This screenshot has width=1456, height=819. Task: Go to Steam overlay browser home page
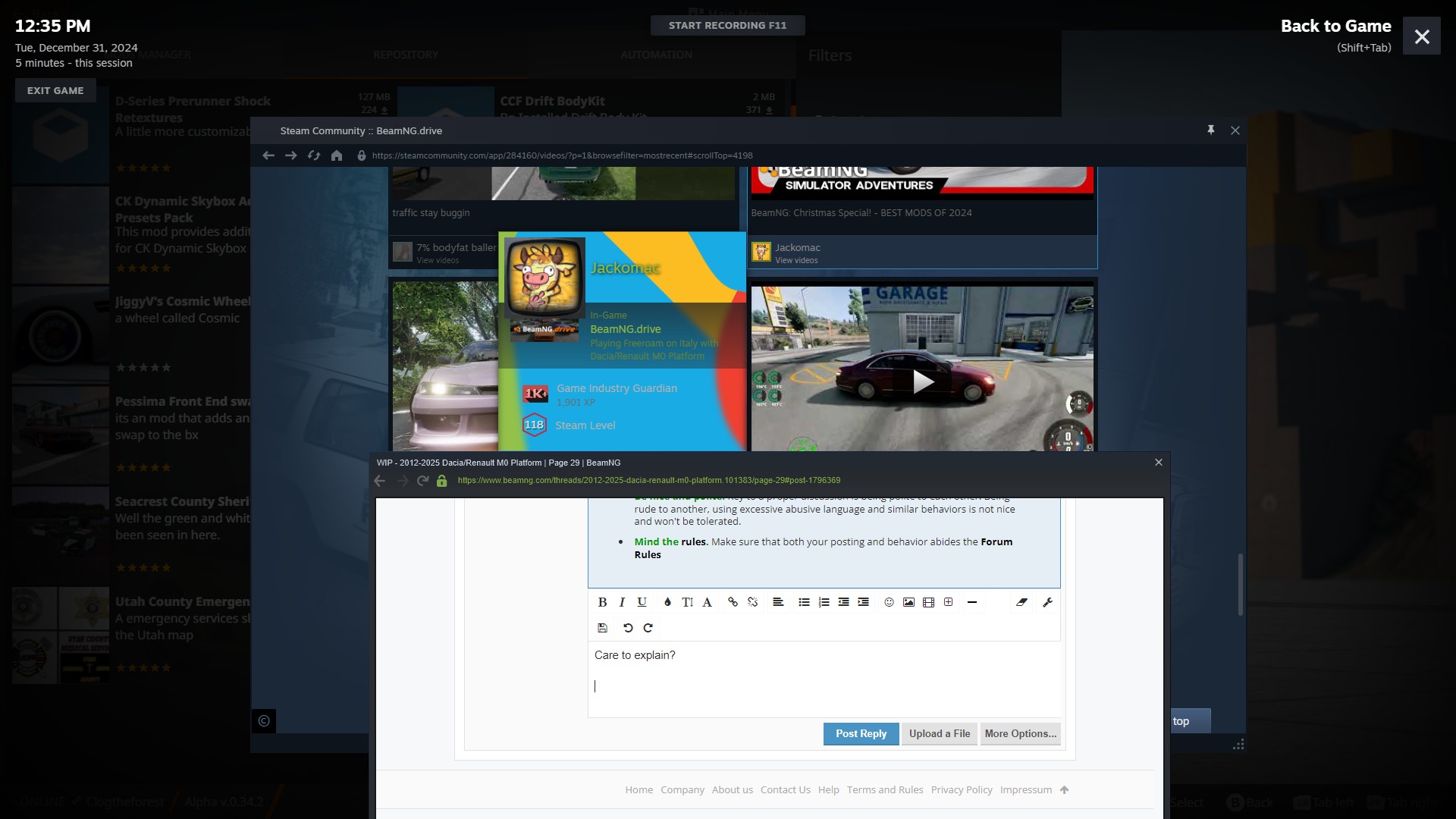pyautogui.click(x=337, y=155)
